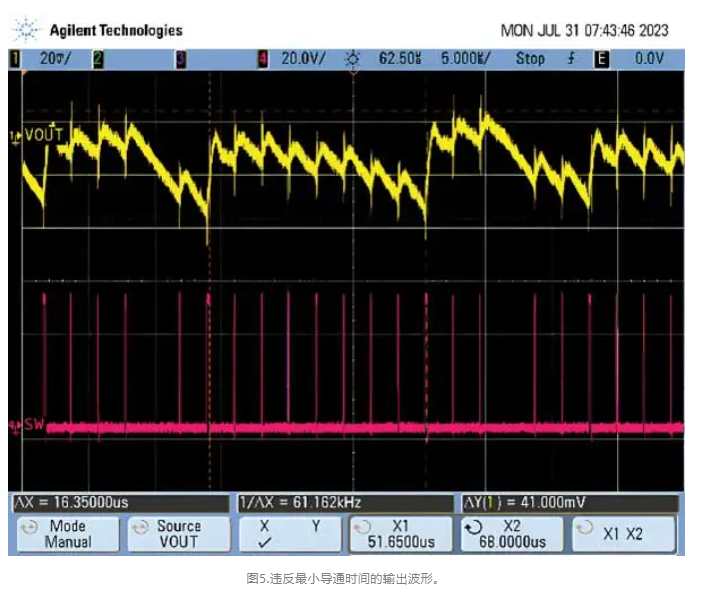Click the SW channel ground marker
Viewport: 705px width, 593px height.
point(15,427)
